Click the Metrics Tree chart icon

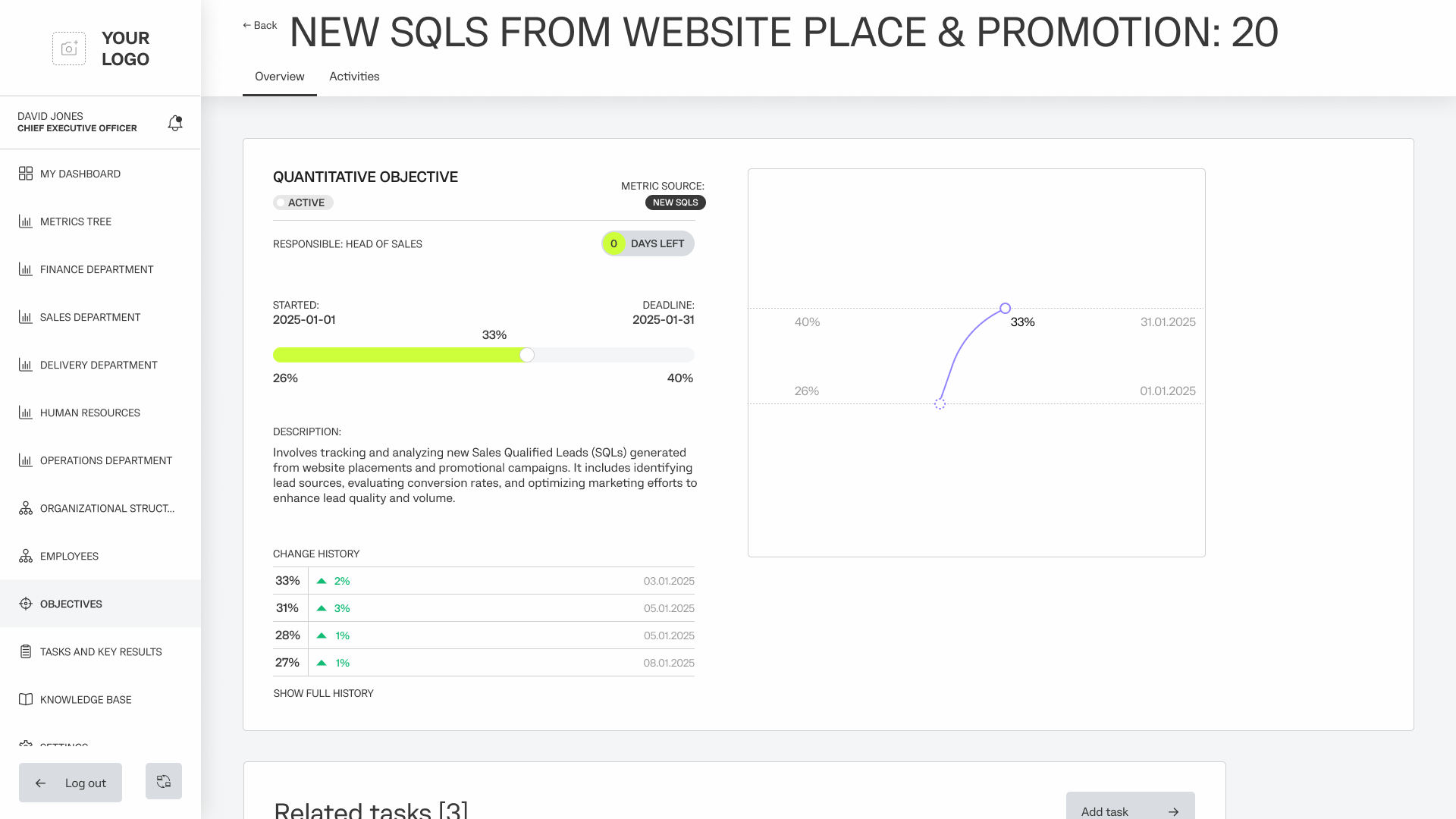click(26, 221)
